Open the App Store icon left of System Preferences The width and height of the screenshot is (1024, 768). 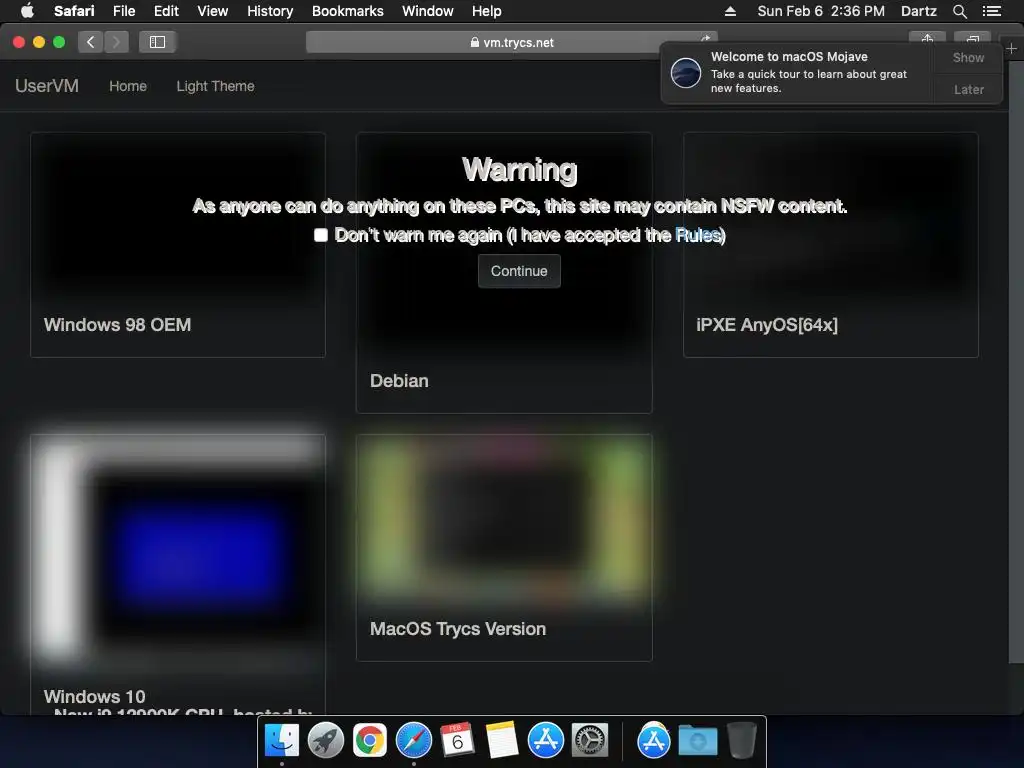click(546, 740)
